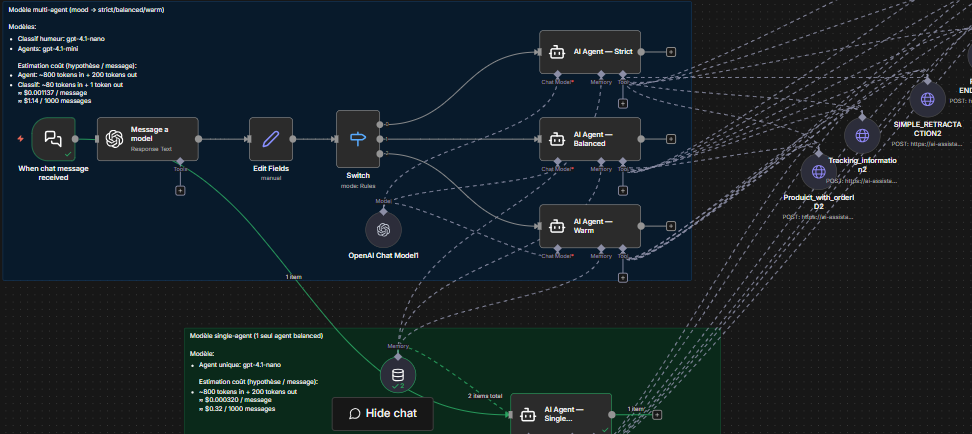Add tool under AI Agent — Balanced

coord(623,190)
